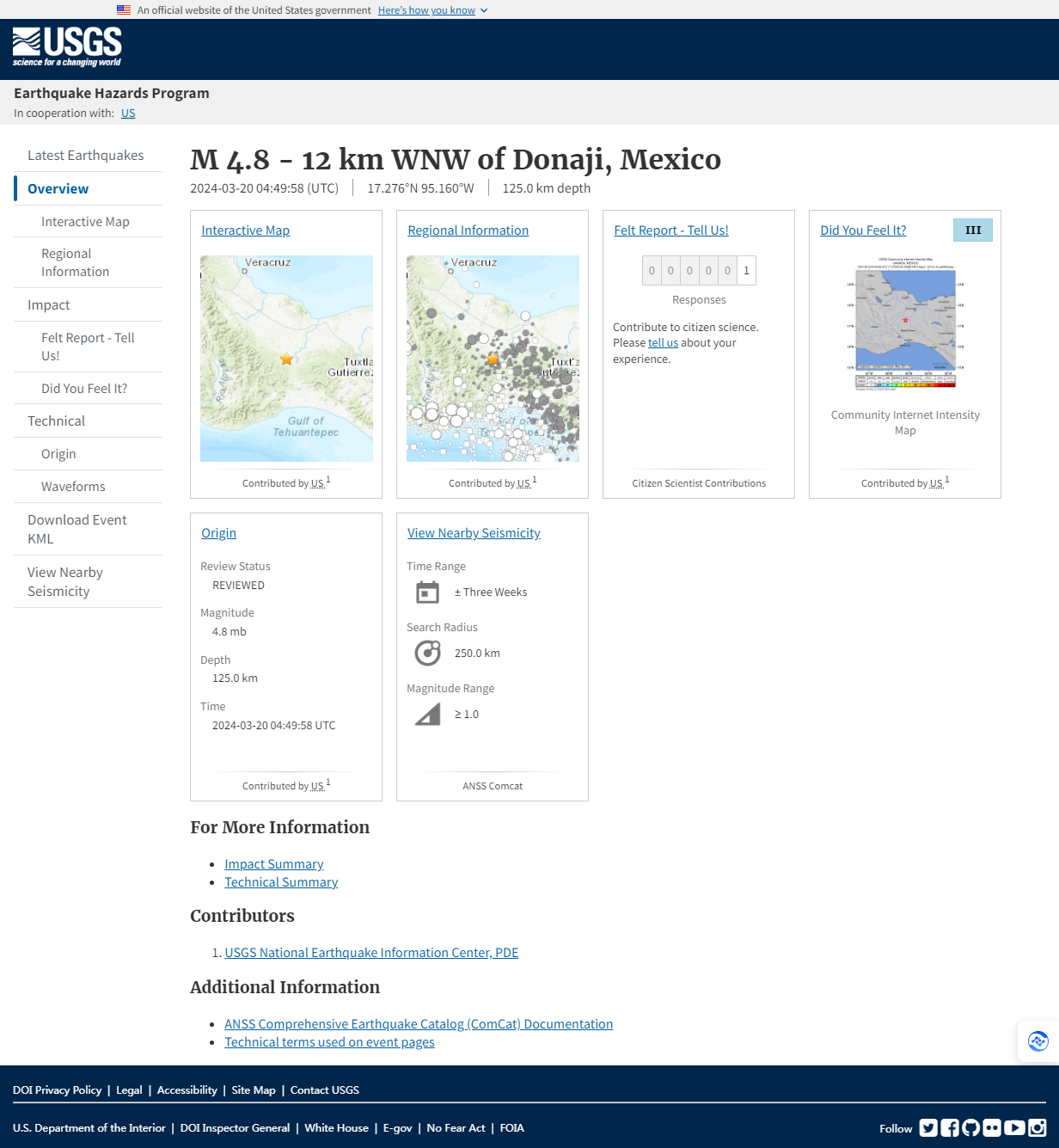
Task: Click "250.0 km" search radius value
Action: [x=477, y=654]
